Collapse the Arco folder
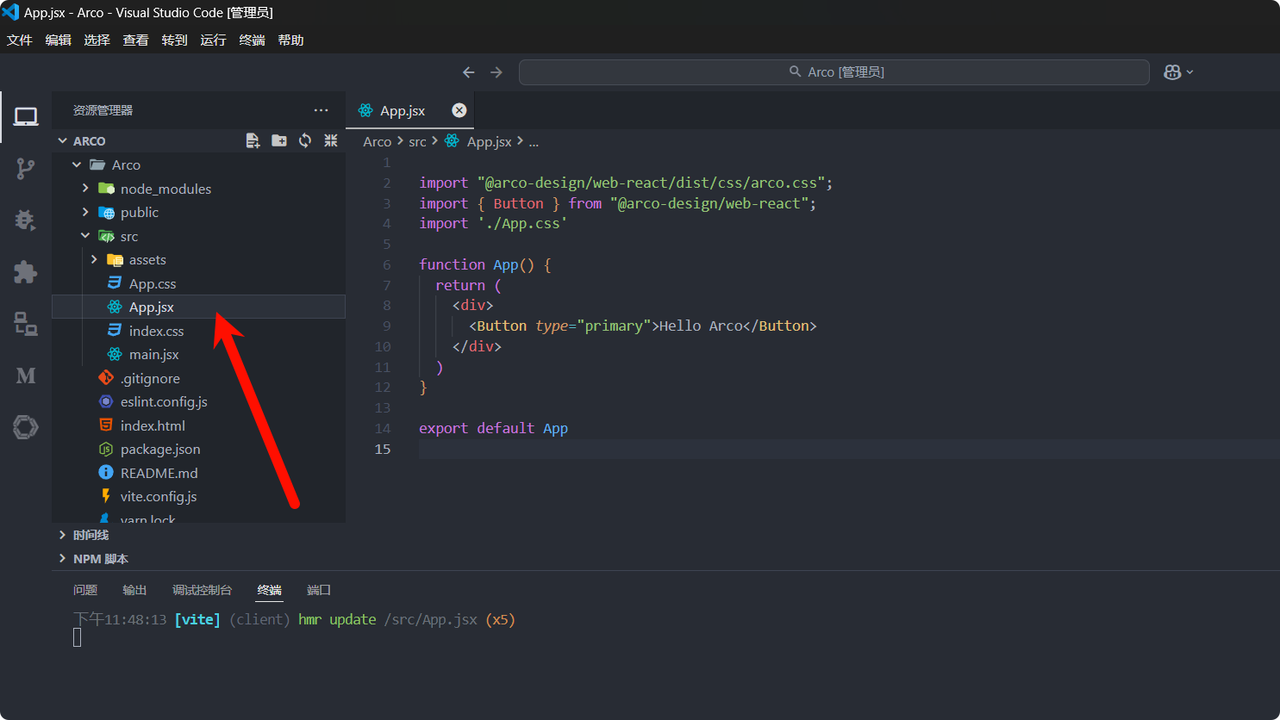The height and width of the screenshot is (720, 1280). point(77,165)
